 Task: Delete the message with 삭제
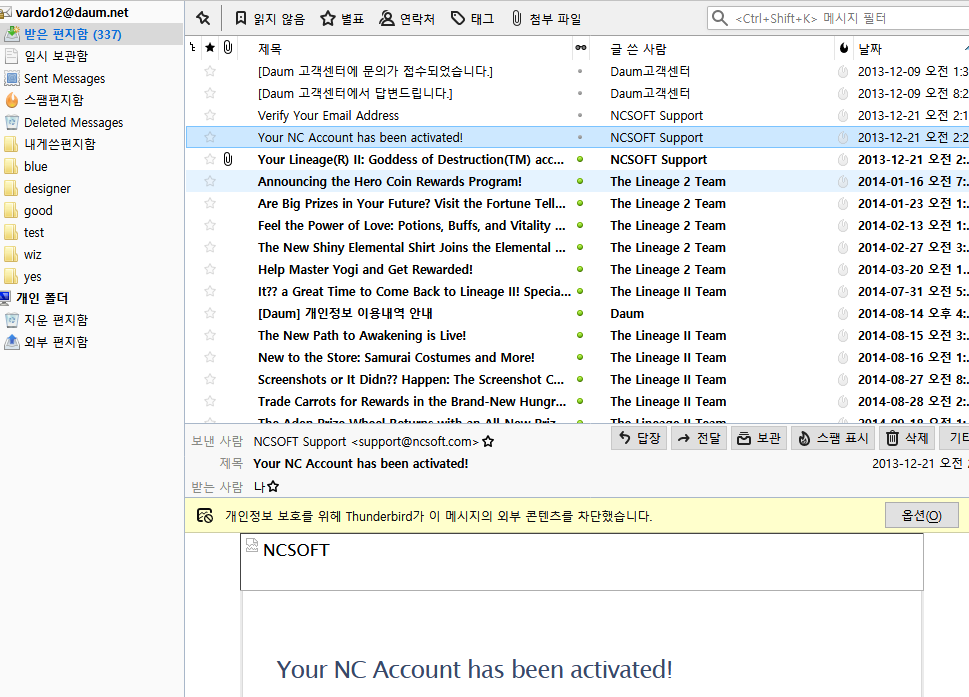pos(907,438)
